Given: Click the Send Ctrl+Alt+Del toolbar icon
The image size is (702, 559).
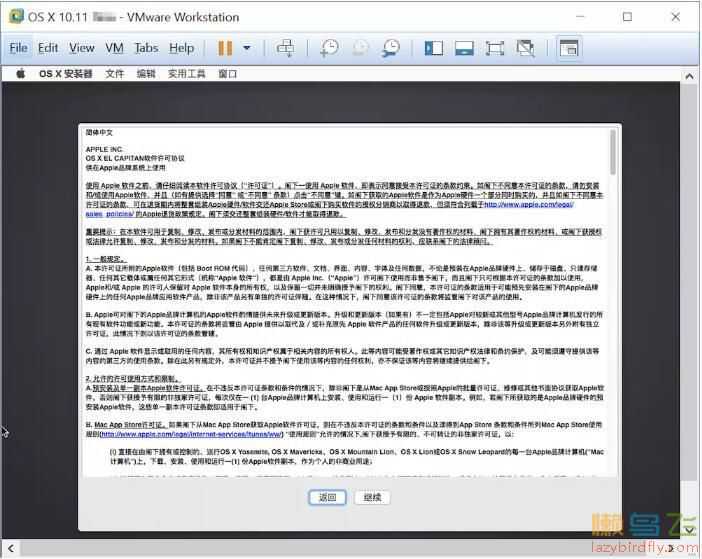Looking at the screenshot, I should pyautogui.click(x=286, y=48).
